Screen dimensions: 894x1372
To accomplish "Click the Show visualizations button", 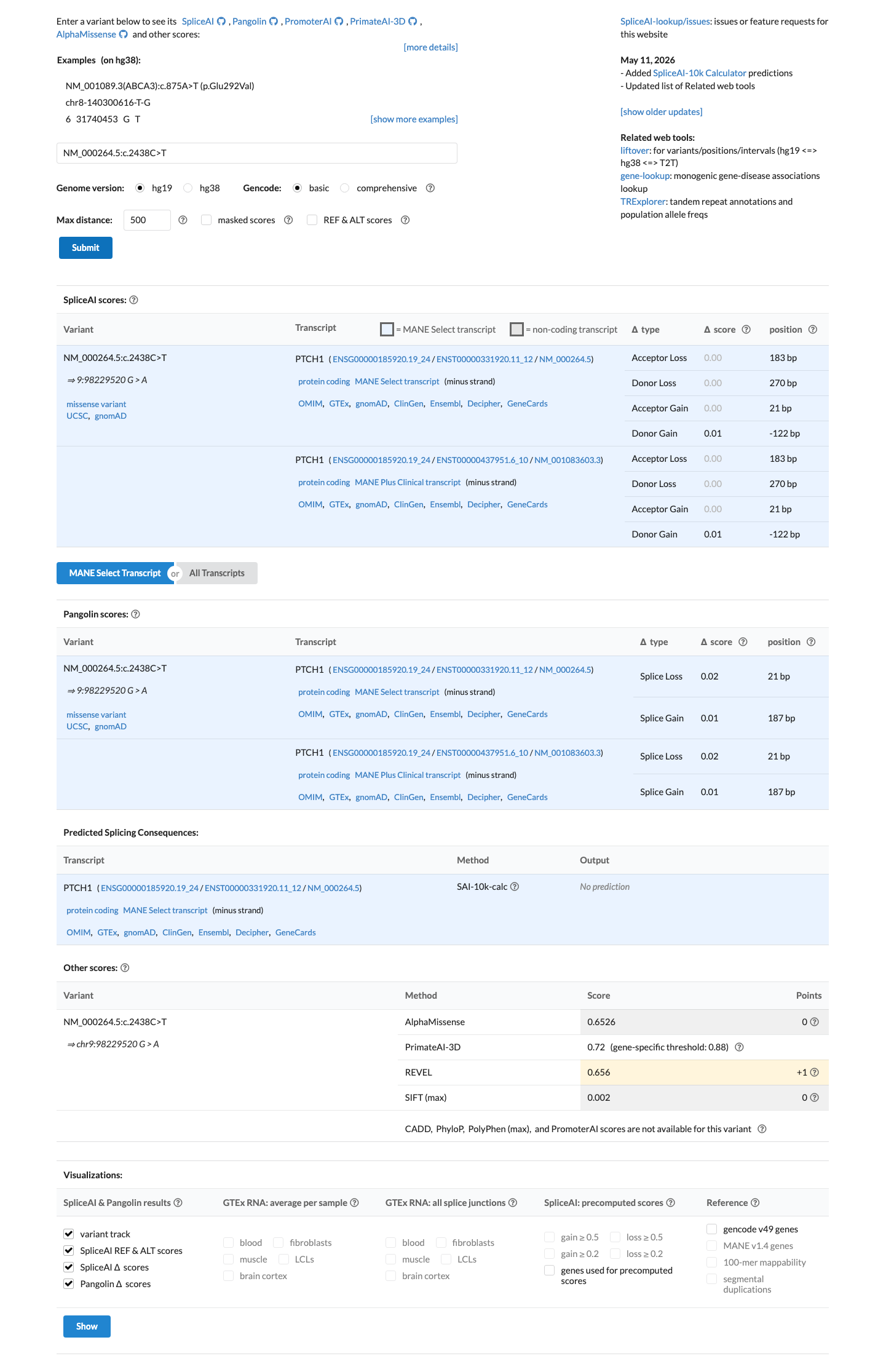I will 87,1326.
